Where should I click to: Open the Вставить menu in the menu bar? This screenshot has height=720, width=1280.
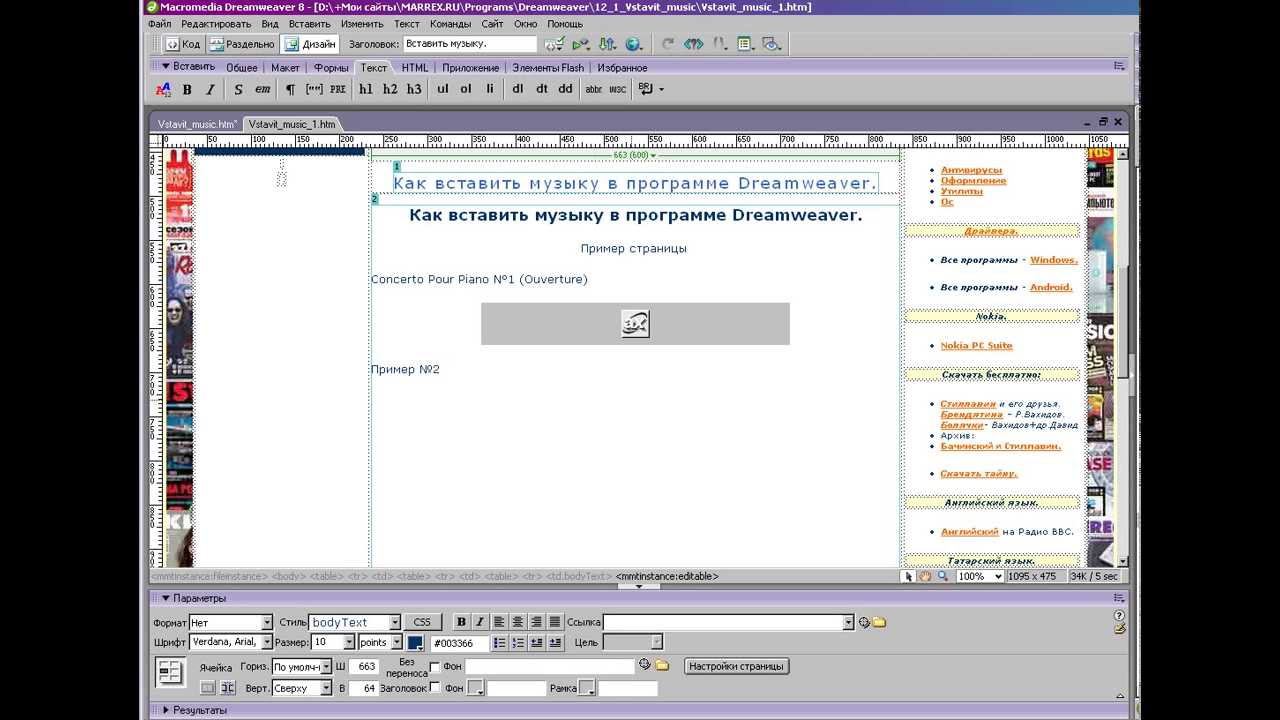tap(310, 24)
